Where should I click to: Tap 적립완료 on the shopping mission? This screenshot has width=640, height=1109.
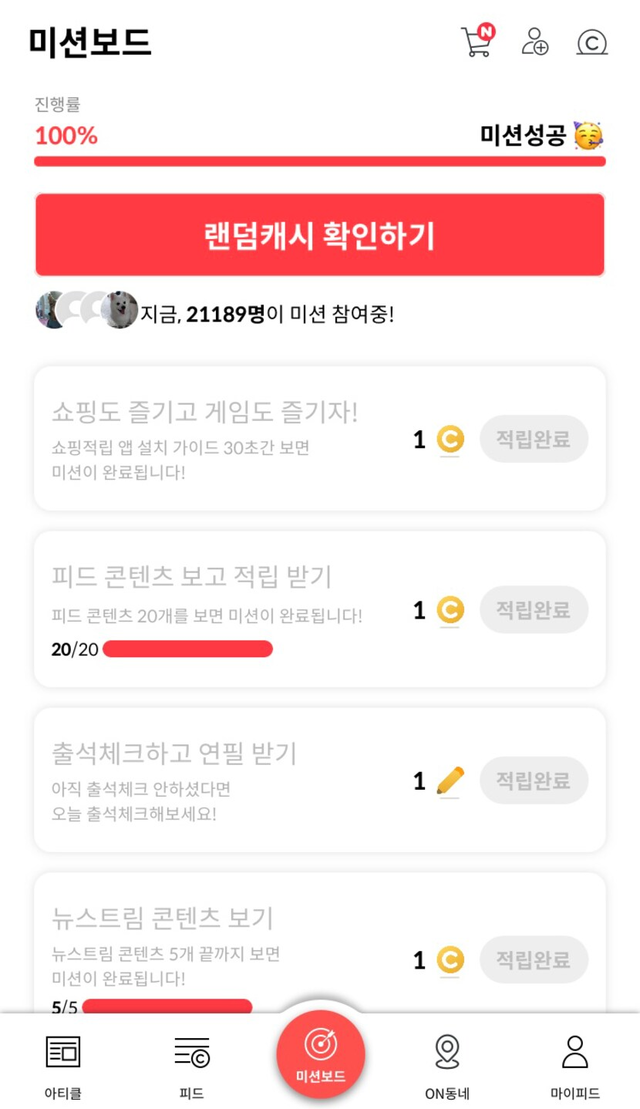click(534, 439)
